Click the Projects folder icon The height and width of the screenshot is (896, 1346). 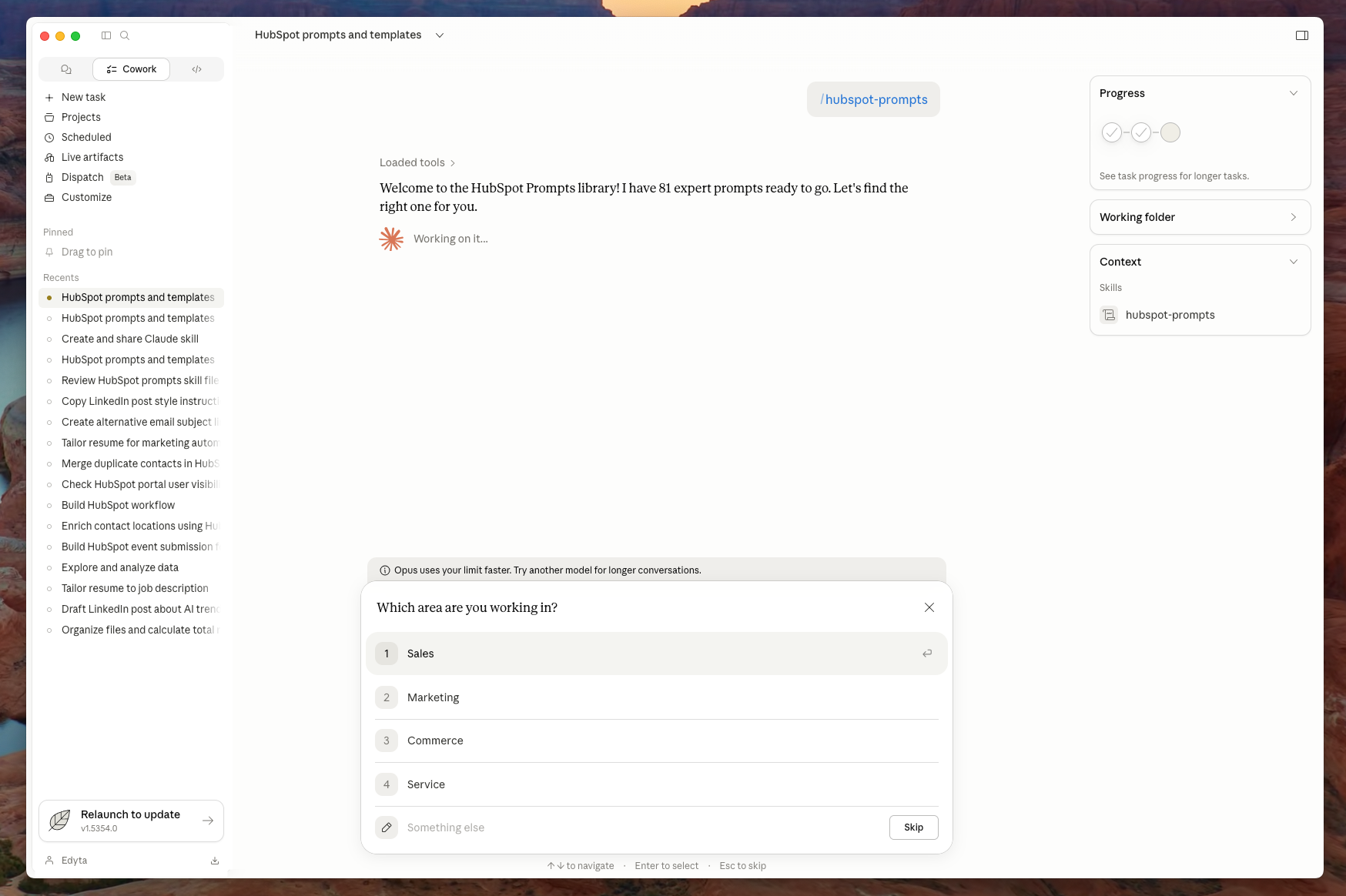pos(49,117)
